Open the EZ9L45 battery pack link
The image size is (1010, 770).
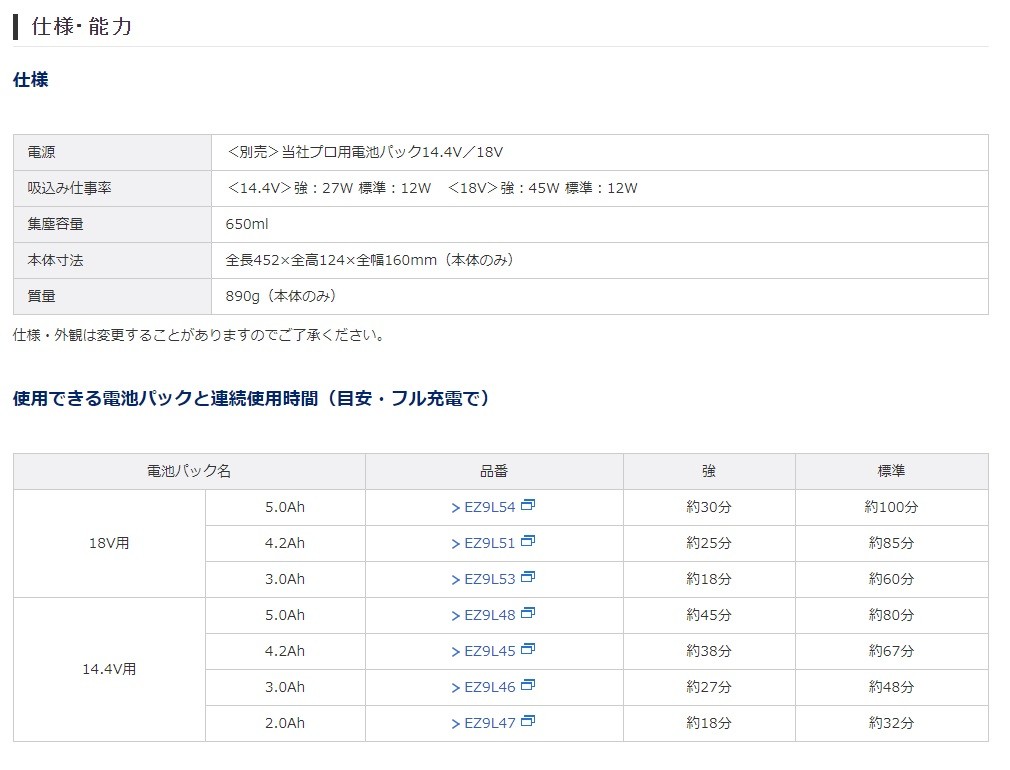tap(490, 651)
